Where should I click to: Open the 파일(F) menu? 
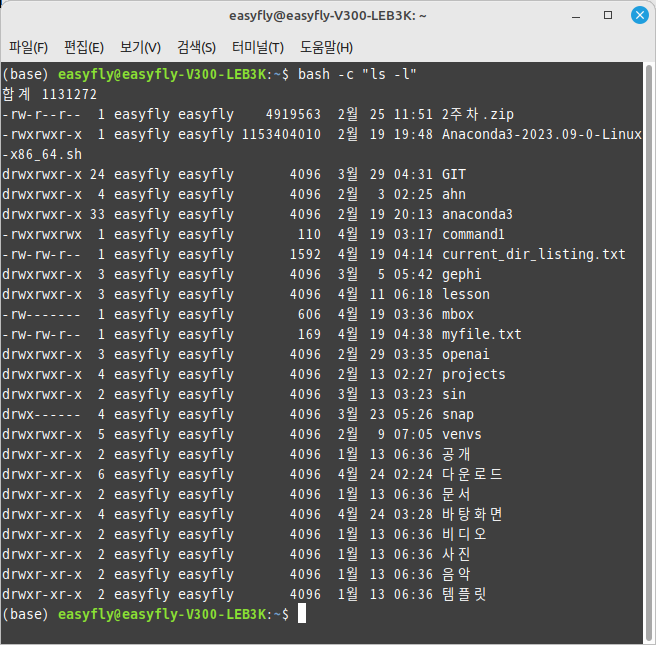(28, 47)
